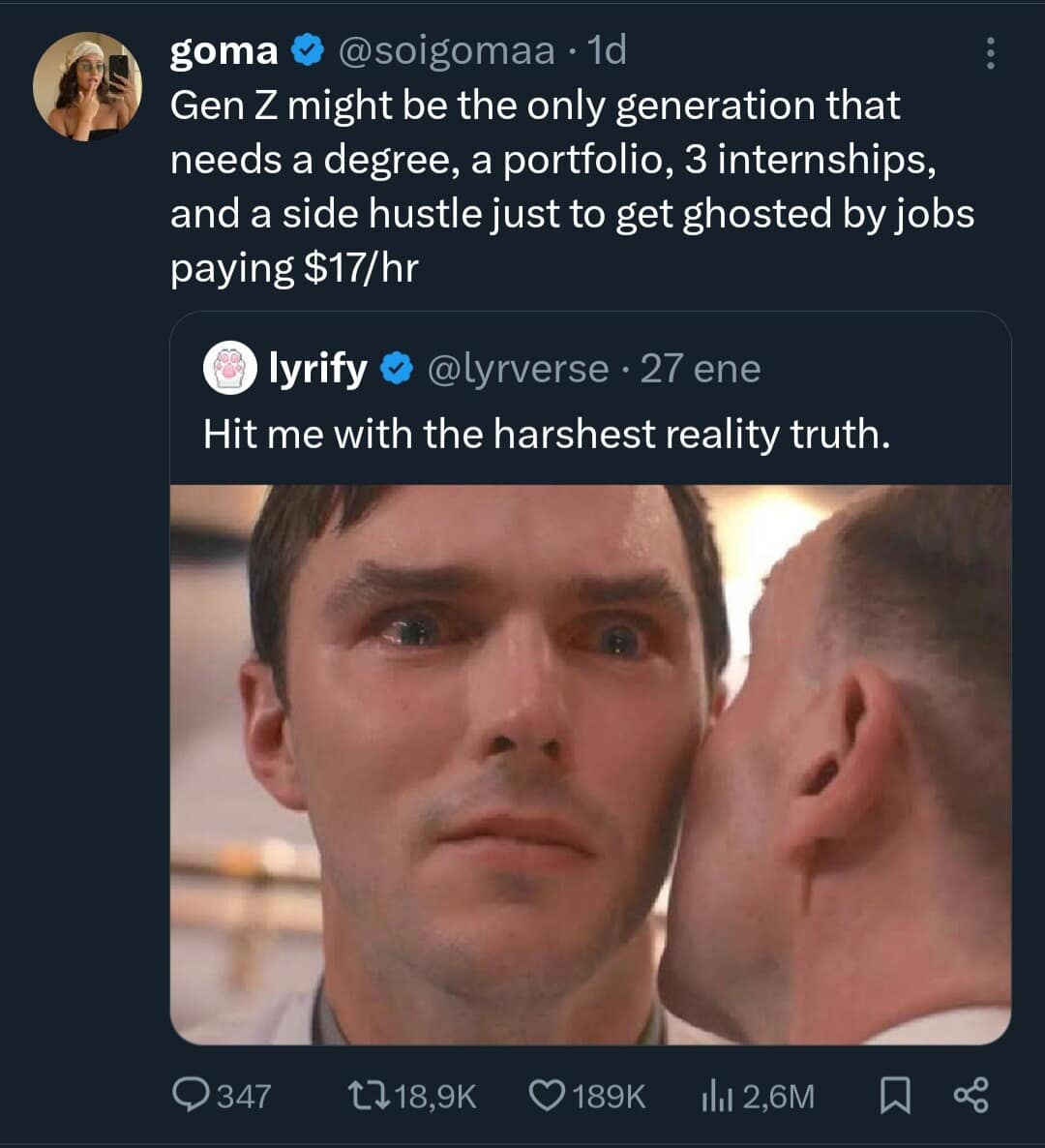Click the retweet icon showing 18,9K

(368, 1096)
